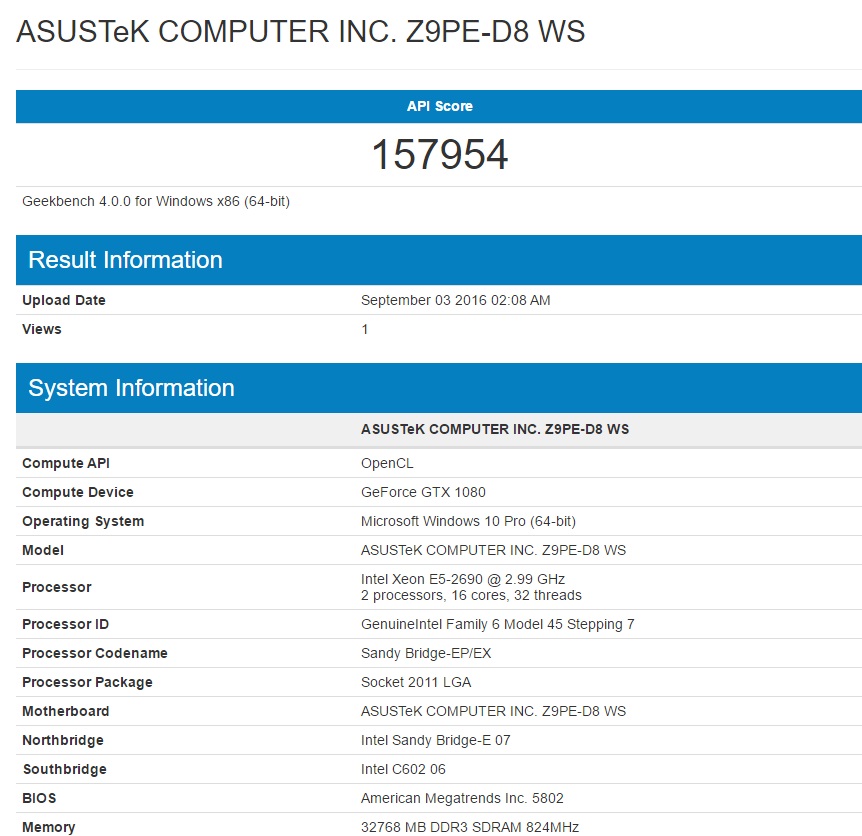
Task: Select Intel Sandy Bridge-E 07 value
Action: [435, 740]
